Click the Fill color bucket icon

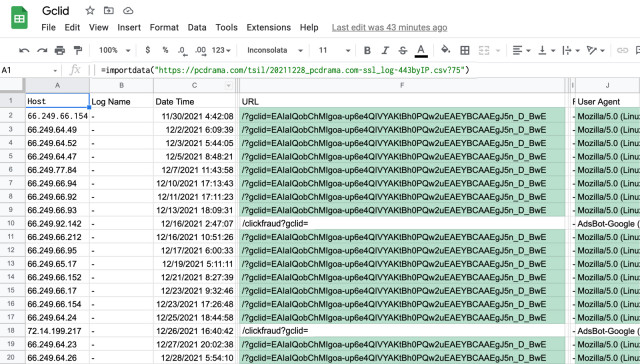pyautogui.click(x=446, y=50)
